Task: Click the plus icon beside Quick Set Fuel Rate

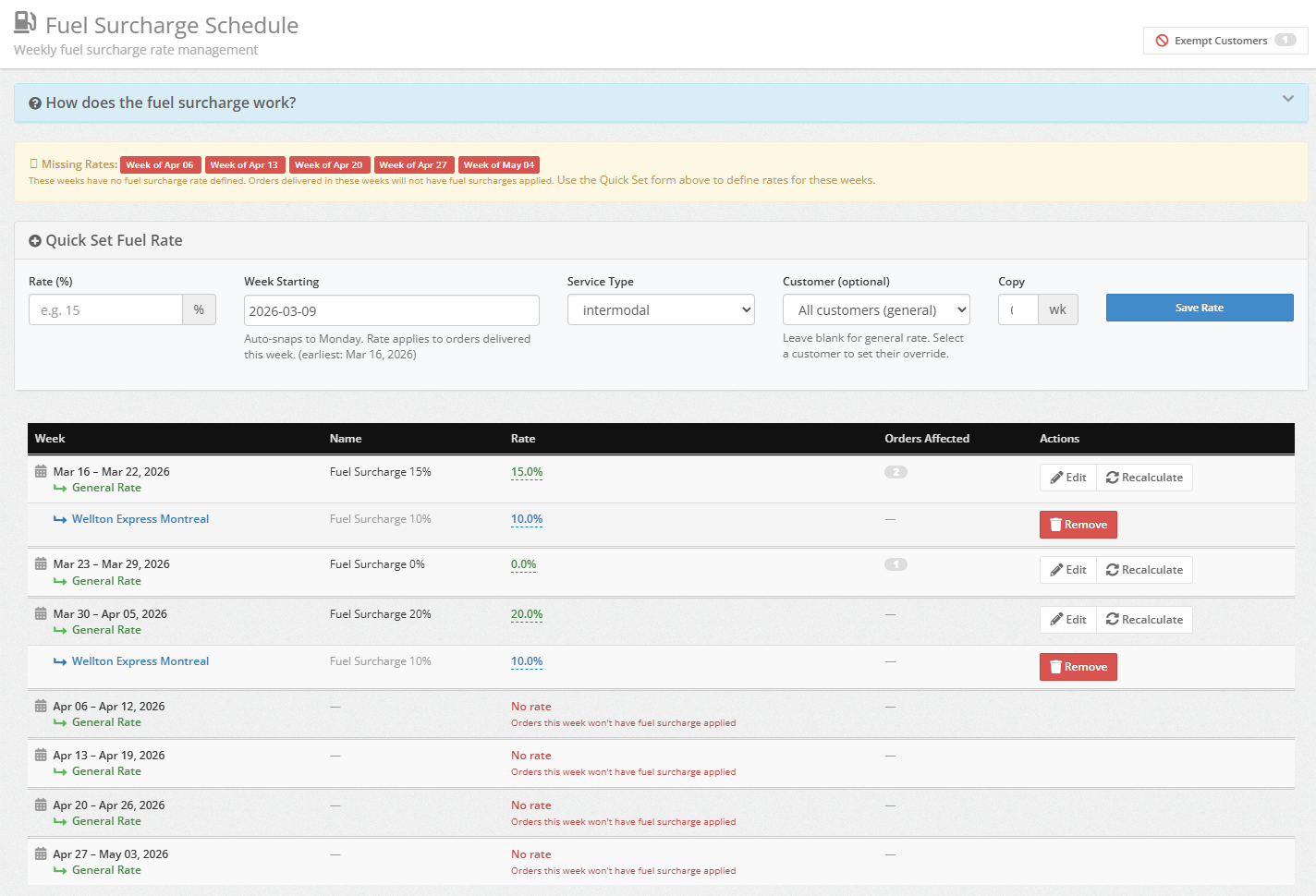Action: [35, 240]
